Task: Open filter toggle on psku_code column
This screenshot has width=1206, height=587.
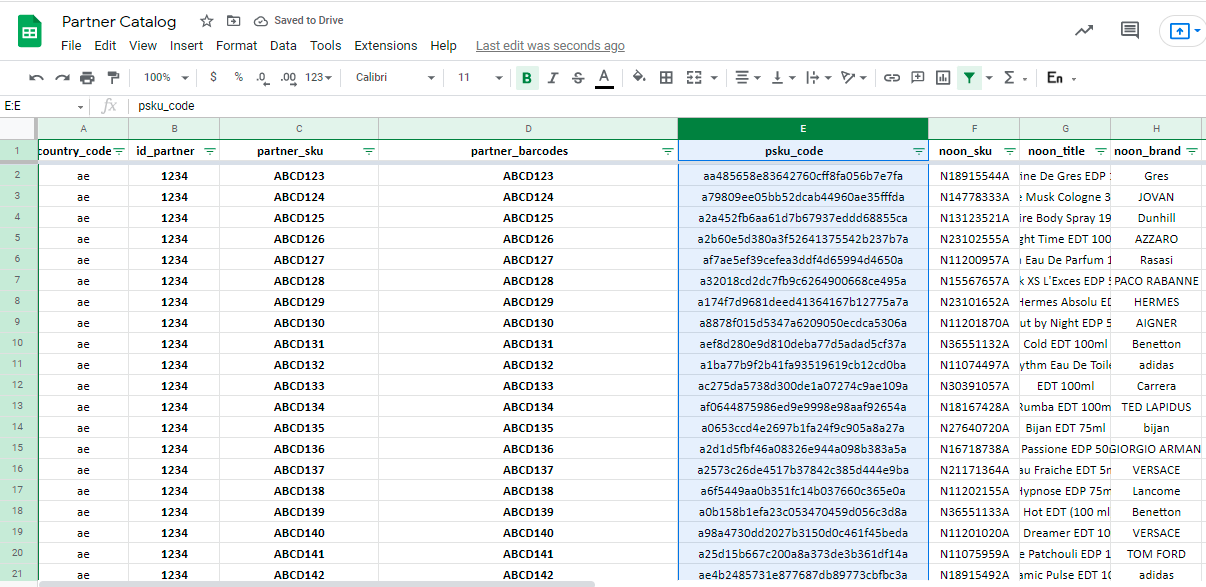Action: tap(919, 151)
